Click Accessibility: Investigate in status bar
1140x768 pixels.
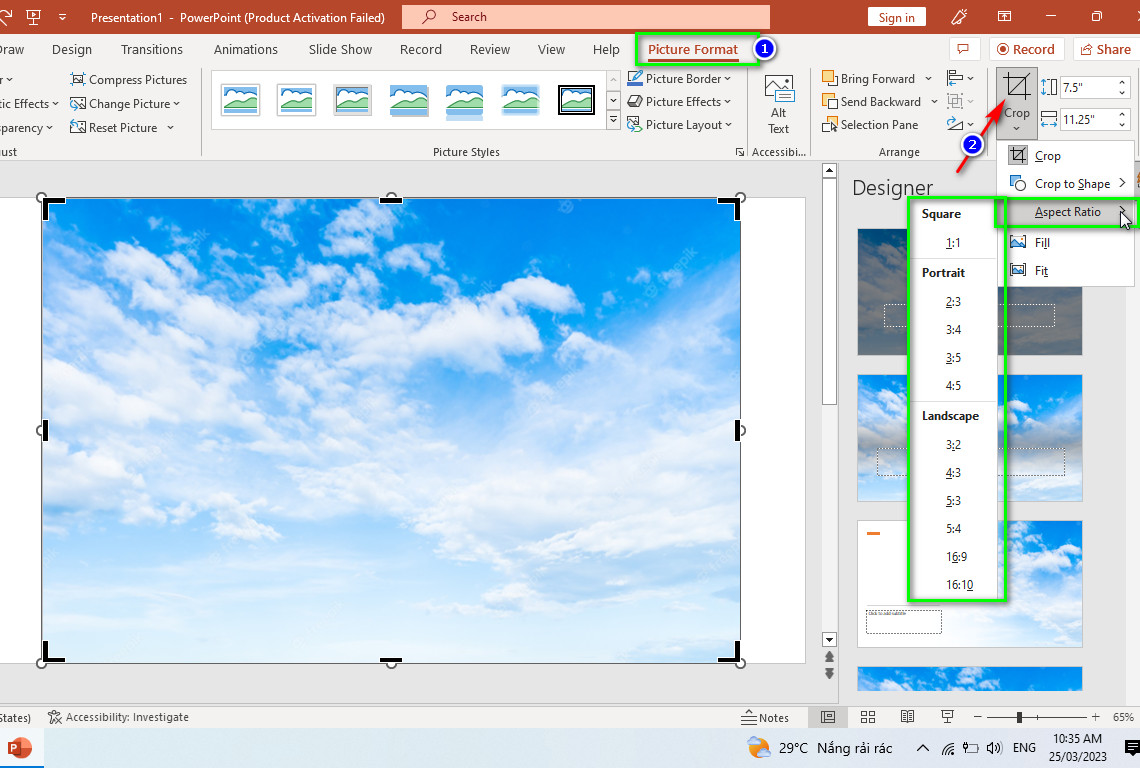pos(118,717)
